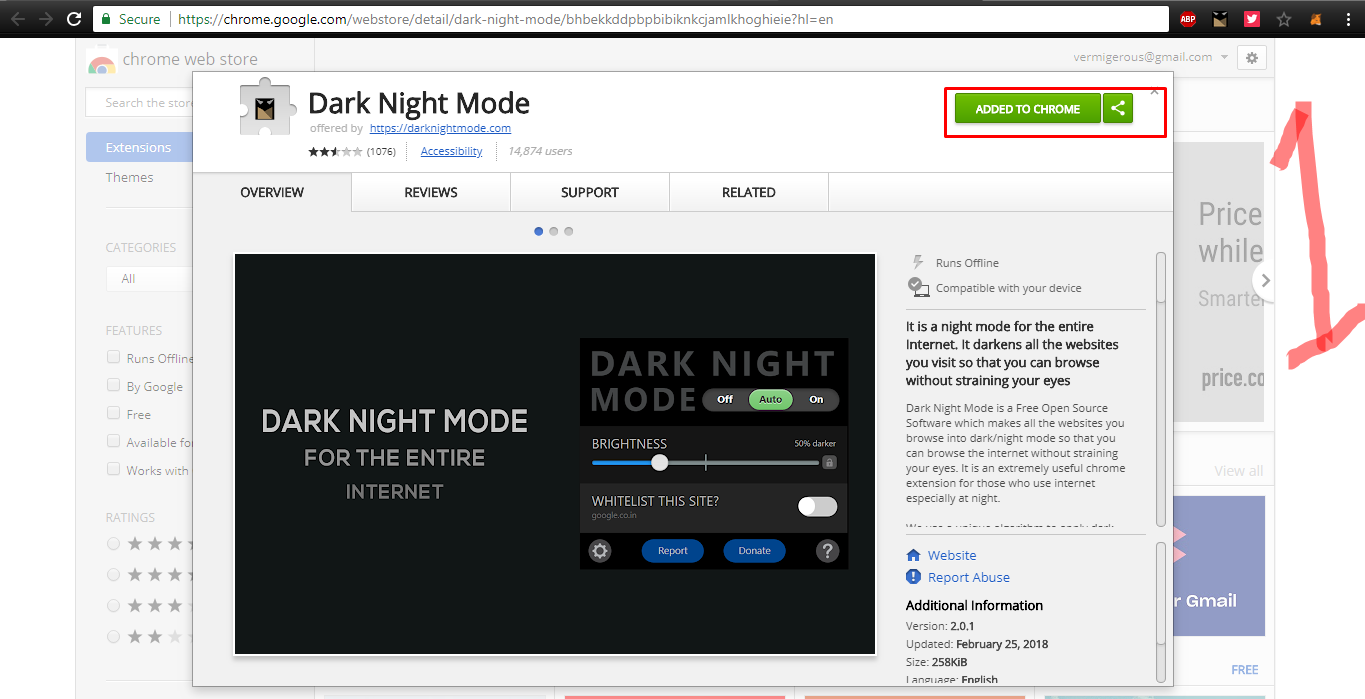
Task: Open Chrome's three-dot menu
Action: coord(1346,19)
